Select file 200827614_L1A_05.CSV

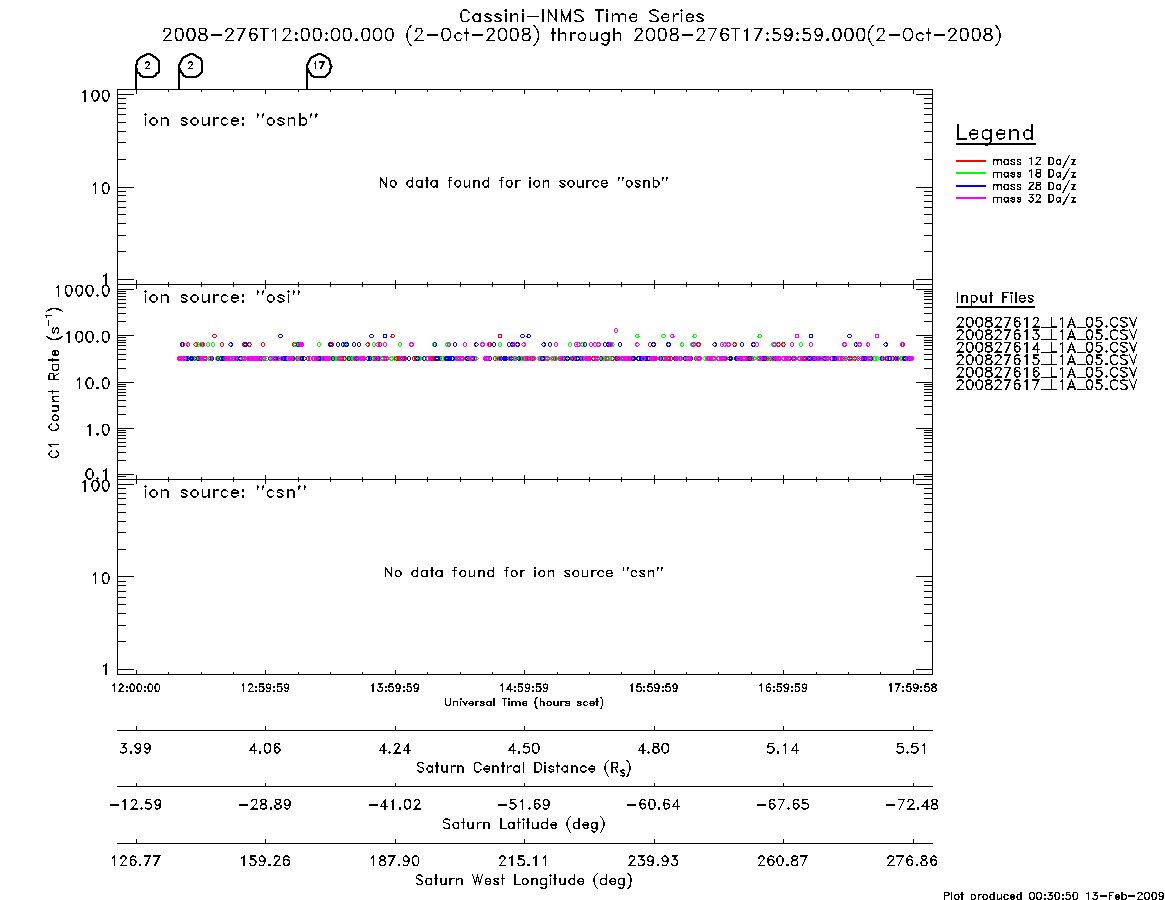coord(1046,348)
